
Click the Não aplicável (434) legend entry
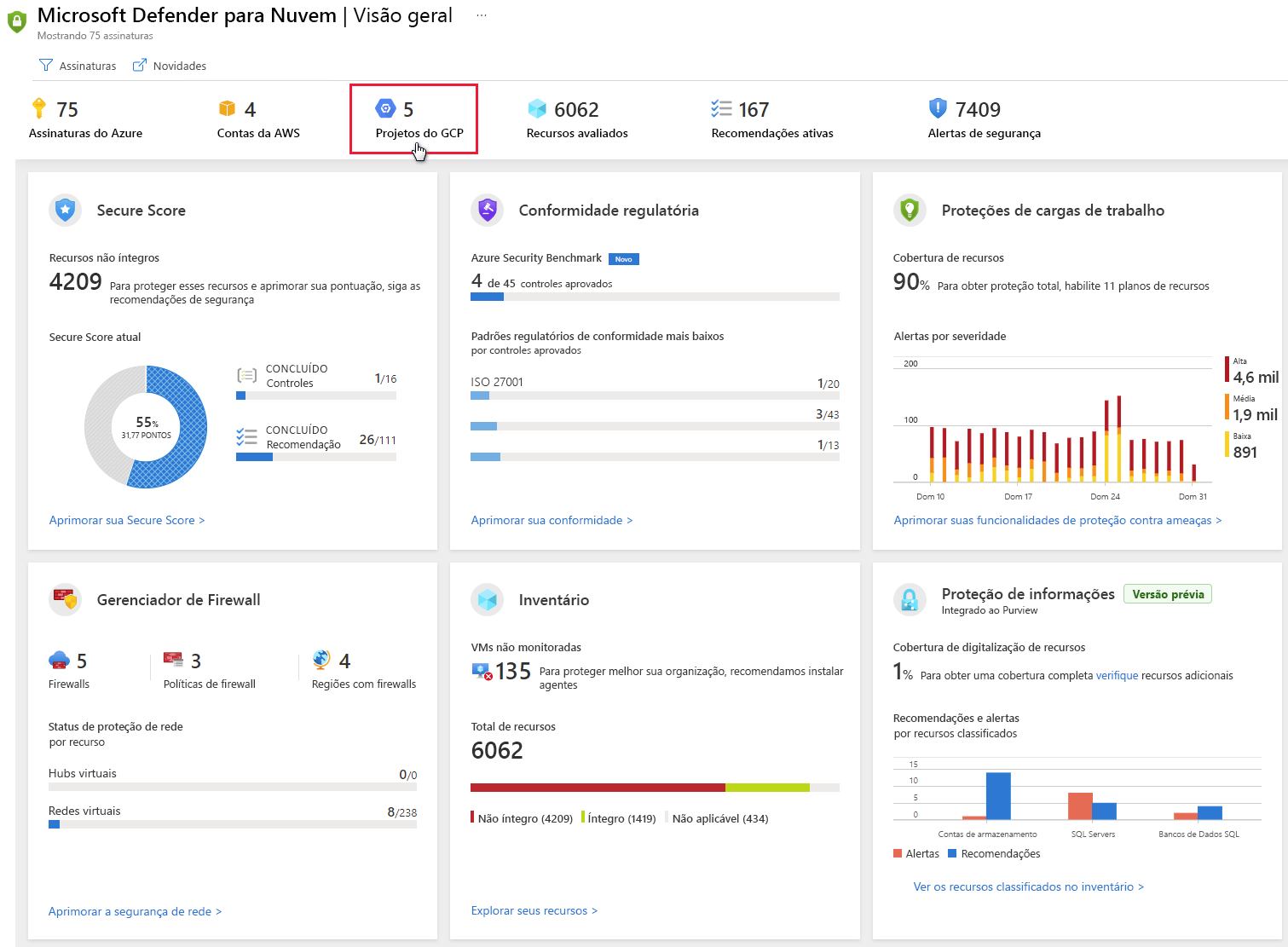[x=717, y=818]
